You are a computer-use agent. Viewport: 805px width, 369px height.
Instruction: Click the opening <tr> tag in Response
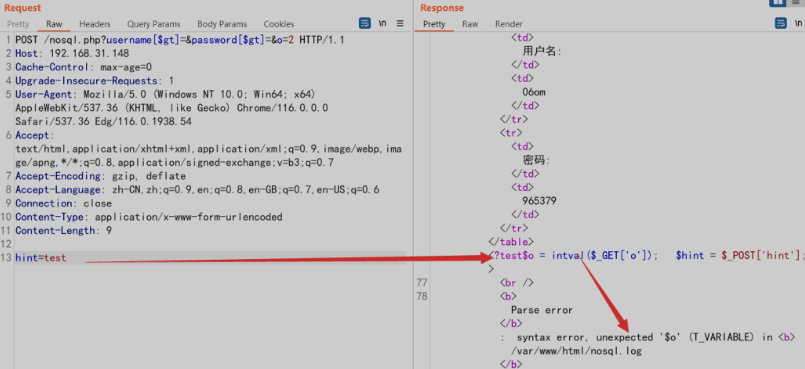pos(511,133)
